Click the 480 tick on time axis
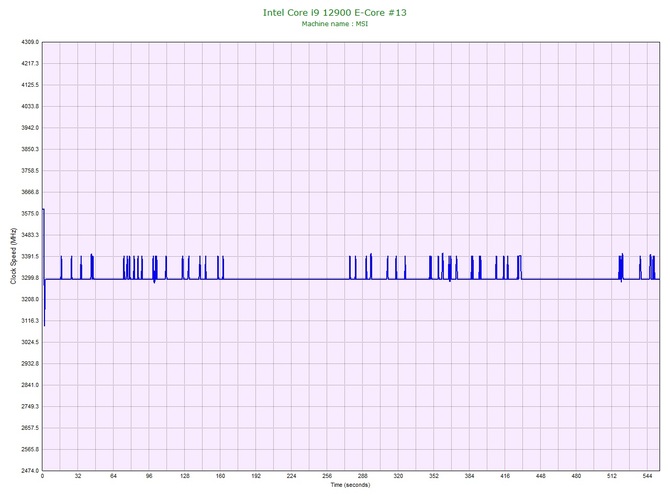This screenshot has width=670, height=502. pyautogui.click(x=576, y=476)
